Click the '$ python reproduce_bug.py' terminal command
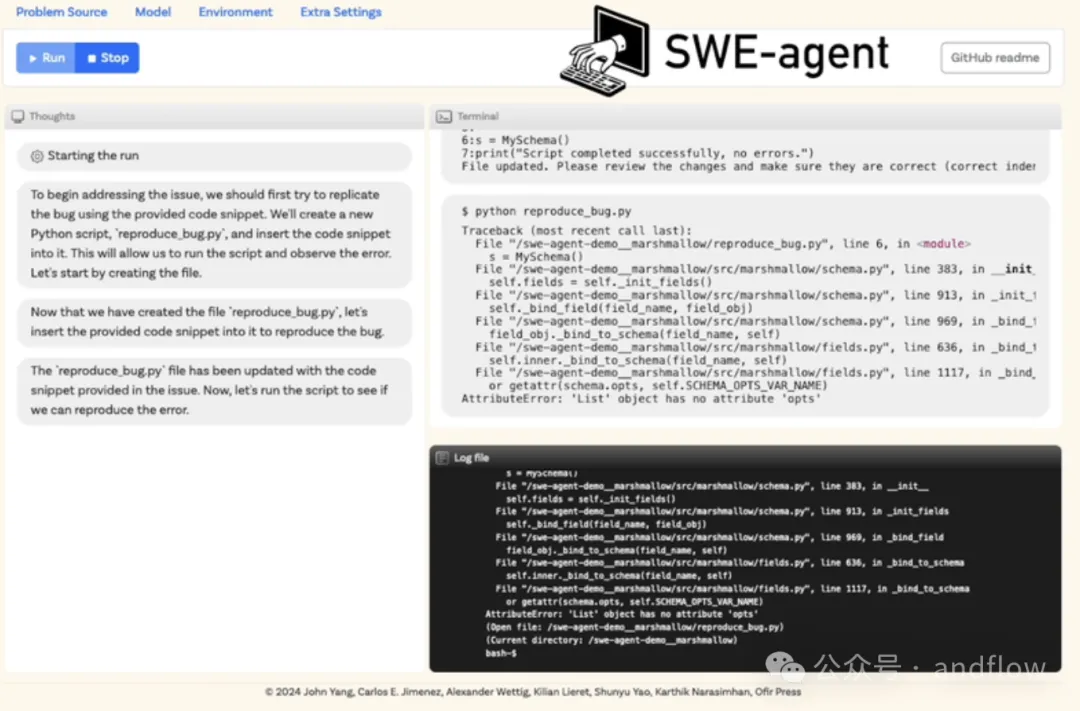Image resolution: width=1080 pixels, height=711 pixels. click(546, 212)
